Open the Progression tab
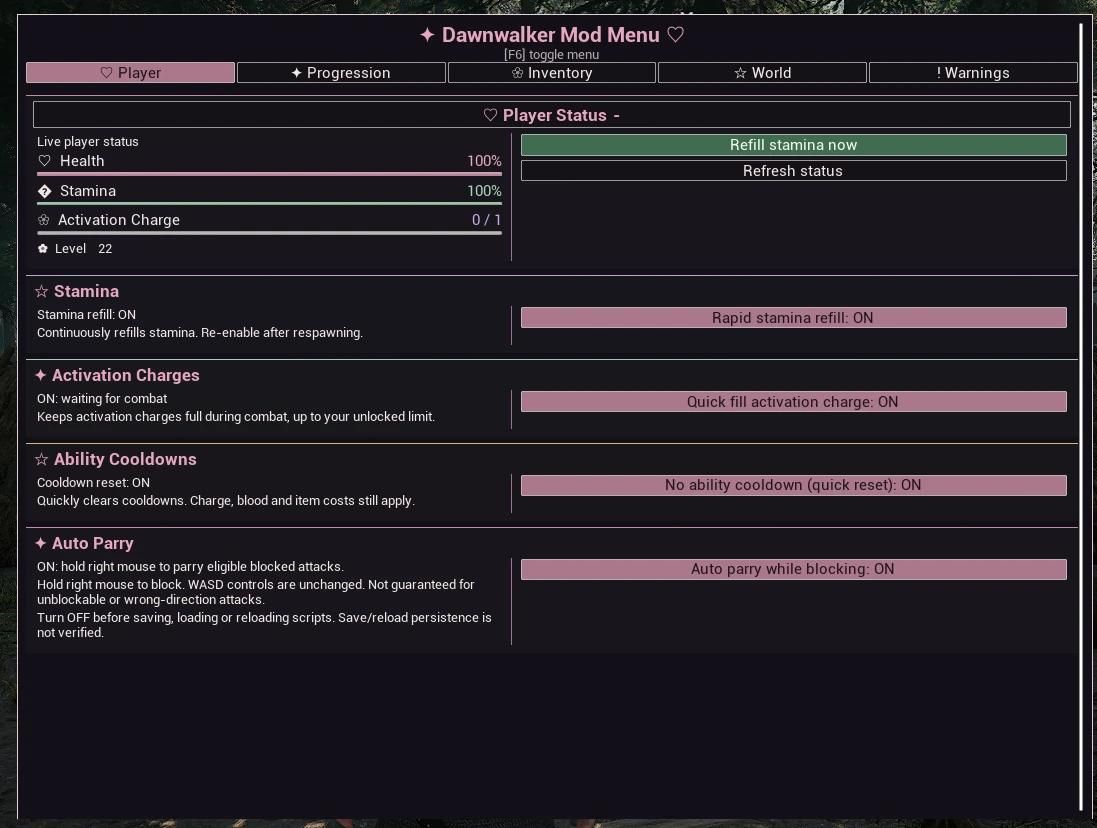 (x=341, y=73)
